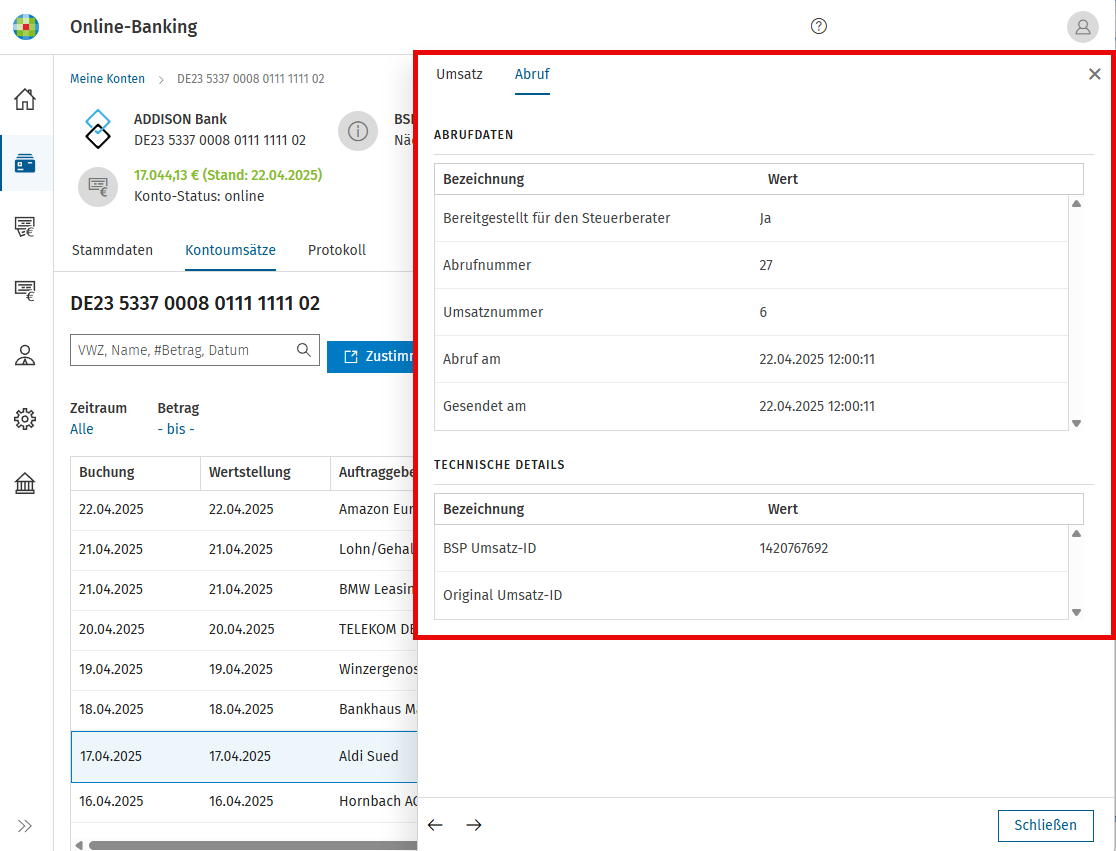Select the BMW Leasing transaction row
1116x851 pixels.
(x=244, y=589)
